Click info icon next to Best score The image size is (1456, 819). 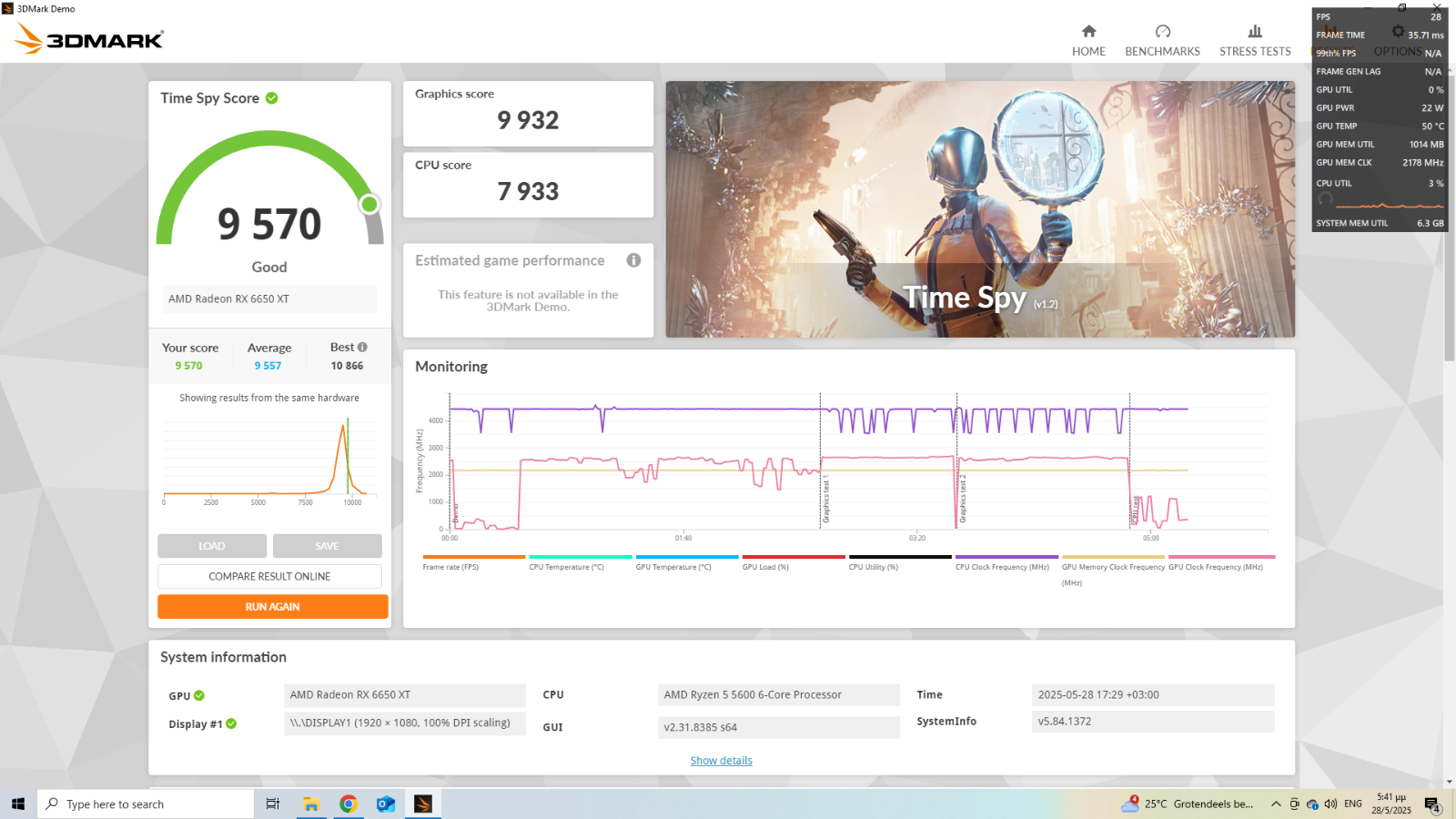click(362, 347)
